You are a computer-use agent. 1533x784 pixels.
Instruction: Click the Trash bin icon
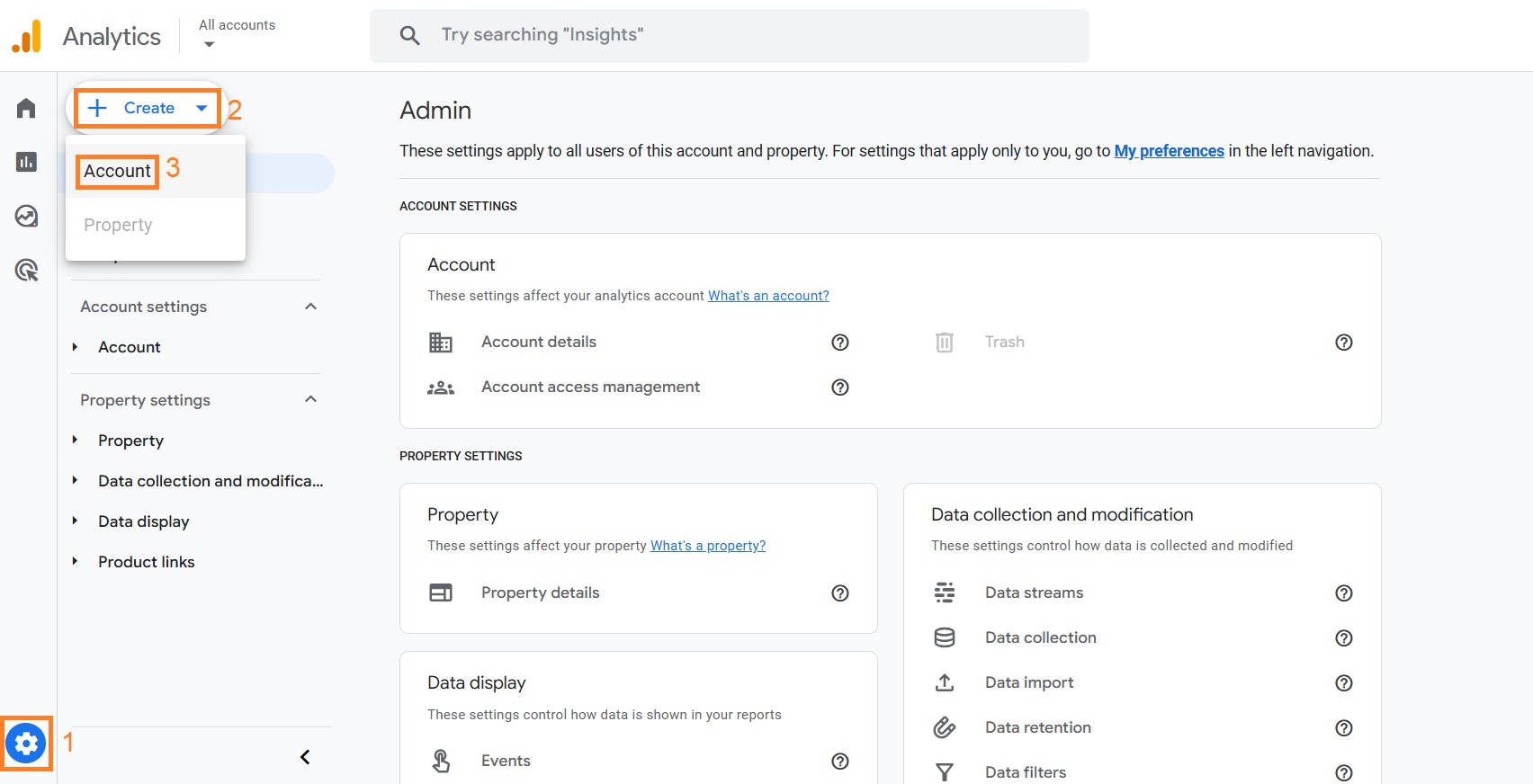click(x=945, y=343)
